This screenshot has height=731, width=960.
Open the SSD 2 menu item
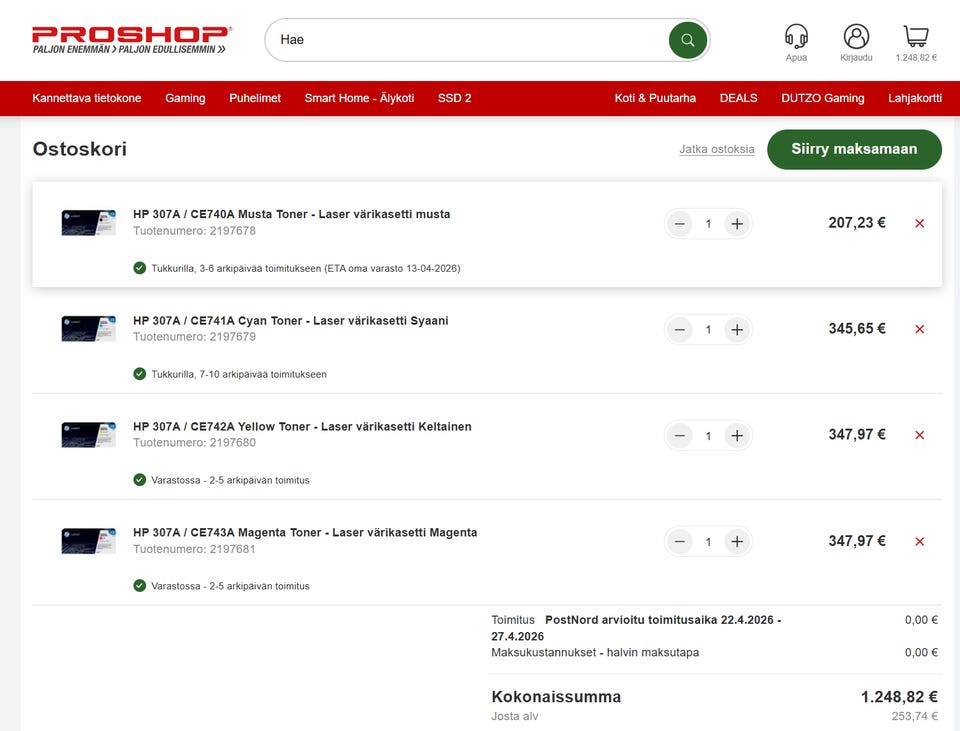coord(454,98)
